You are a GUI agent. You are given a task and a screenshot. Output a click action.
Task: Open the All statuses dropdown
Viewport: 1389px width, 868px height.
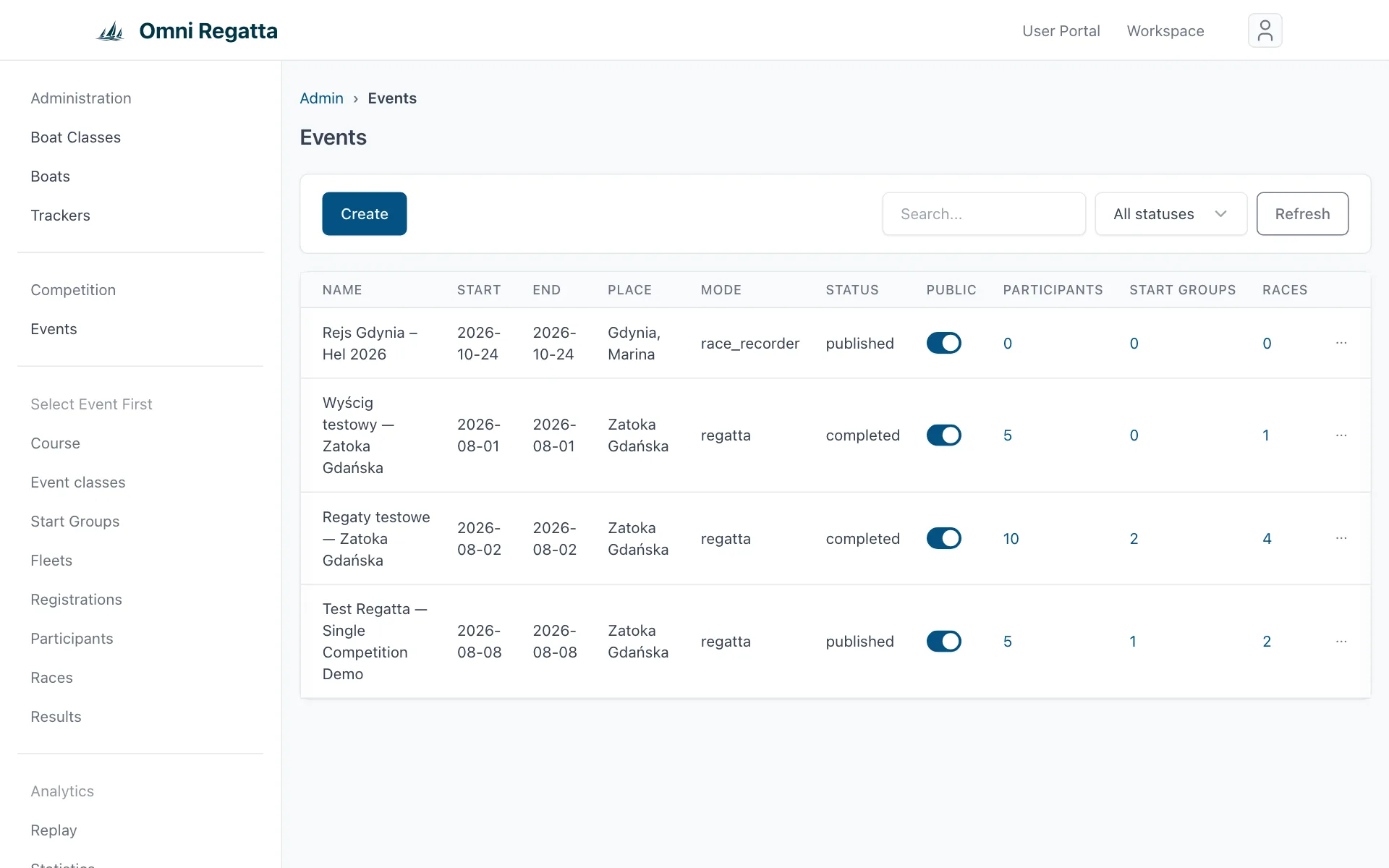coord(1171,214)
